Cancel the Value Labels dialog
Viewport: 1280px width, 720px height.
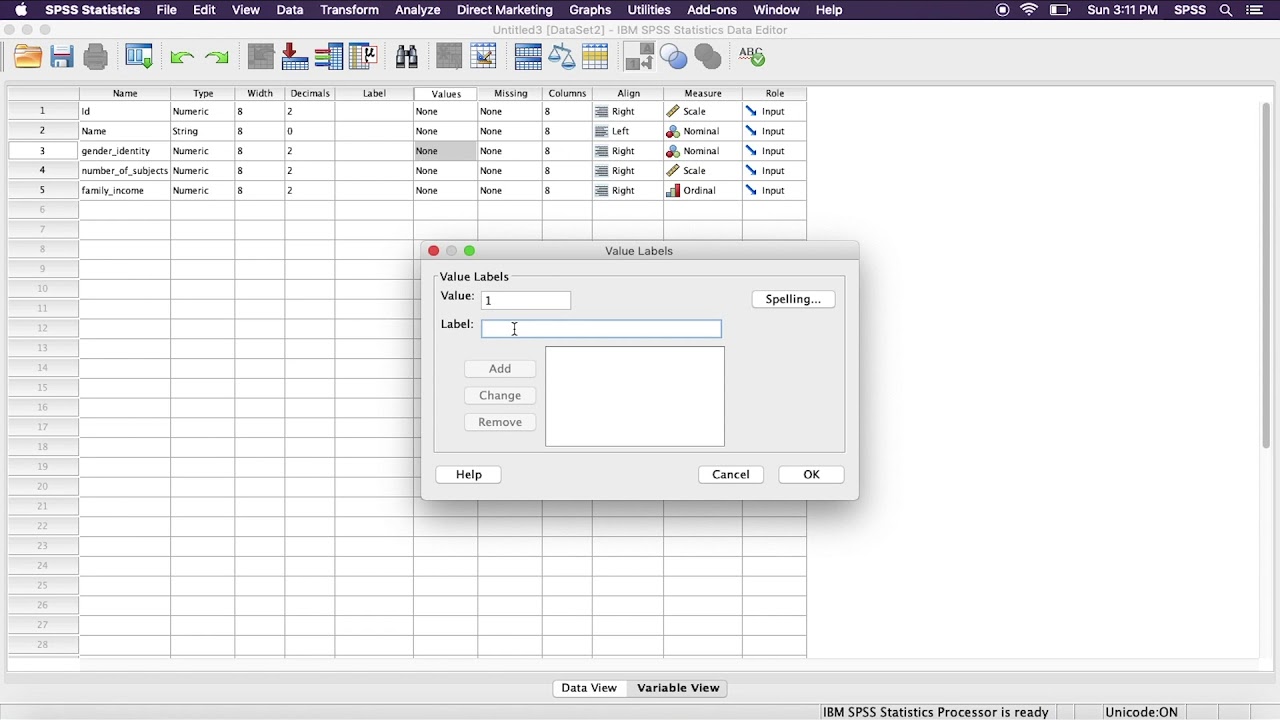[731, 474]
